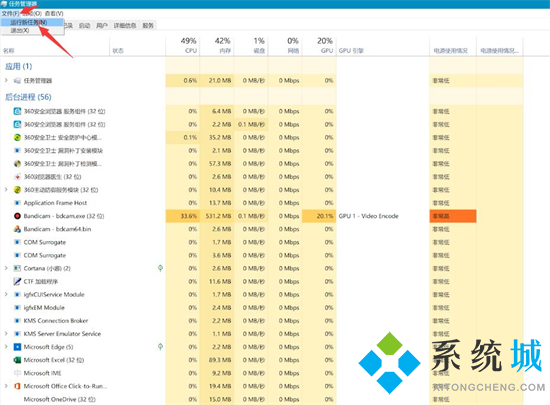
Task: Sort by the 1% 磁盘 column header
Action: click(x=251, y=46)
